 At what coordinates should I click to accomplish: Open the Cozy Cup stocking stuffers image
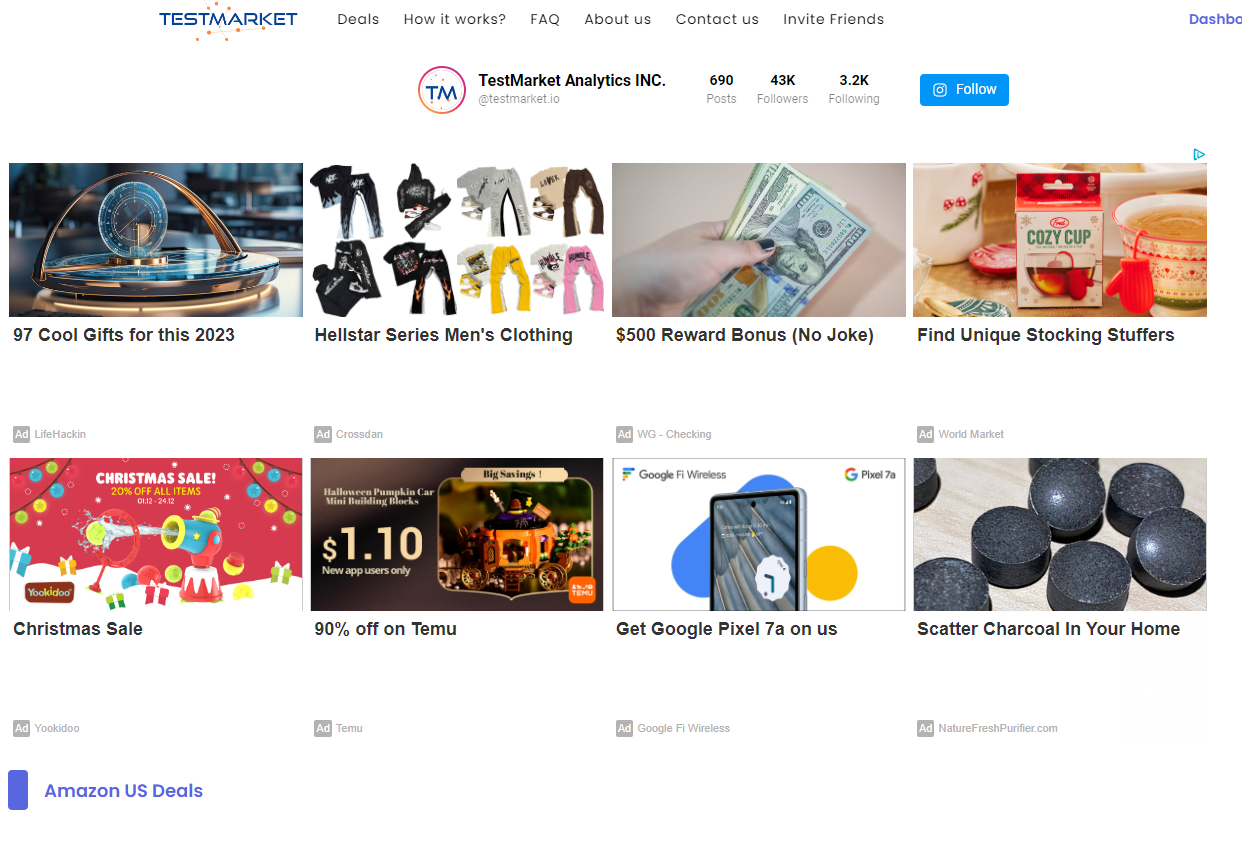point(1060,240)
